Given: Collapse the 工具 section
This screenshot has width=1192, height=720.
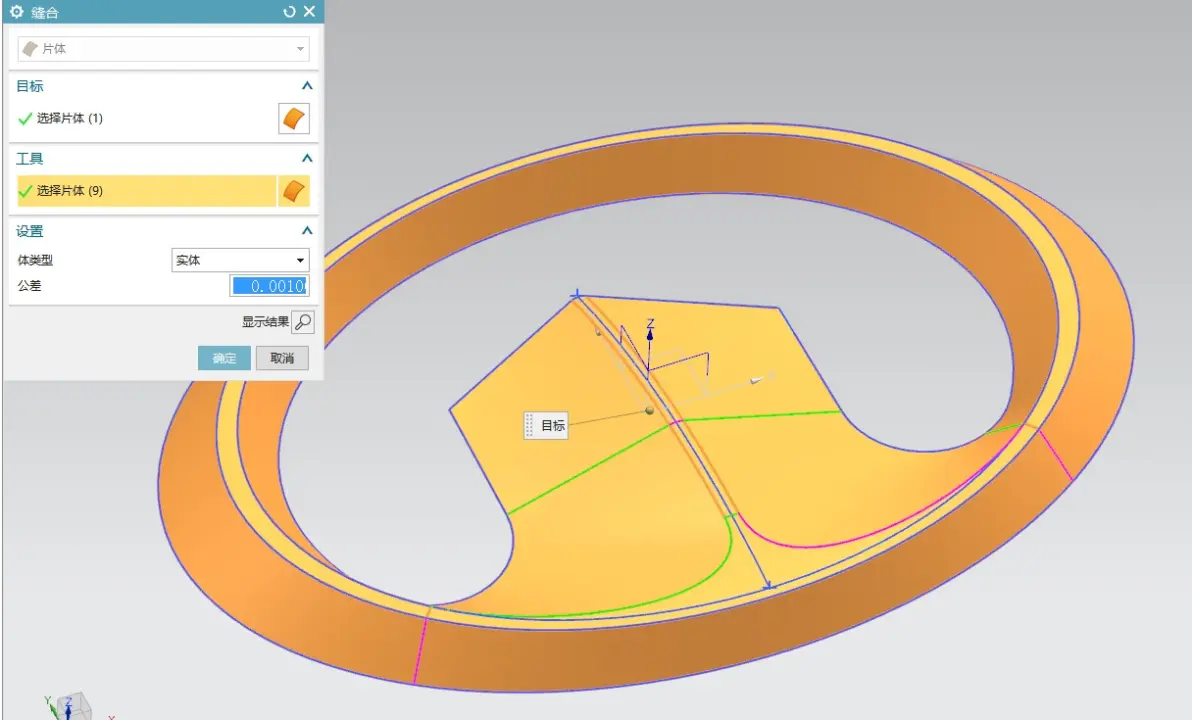Looking at the screenshot, I should (307, 158).
